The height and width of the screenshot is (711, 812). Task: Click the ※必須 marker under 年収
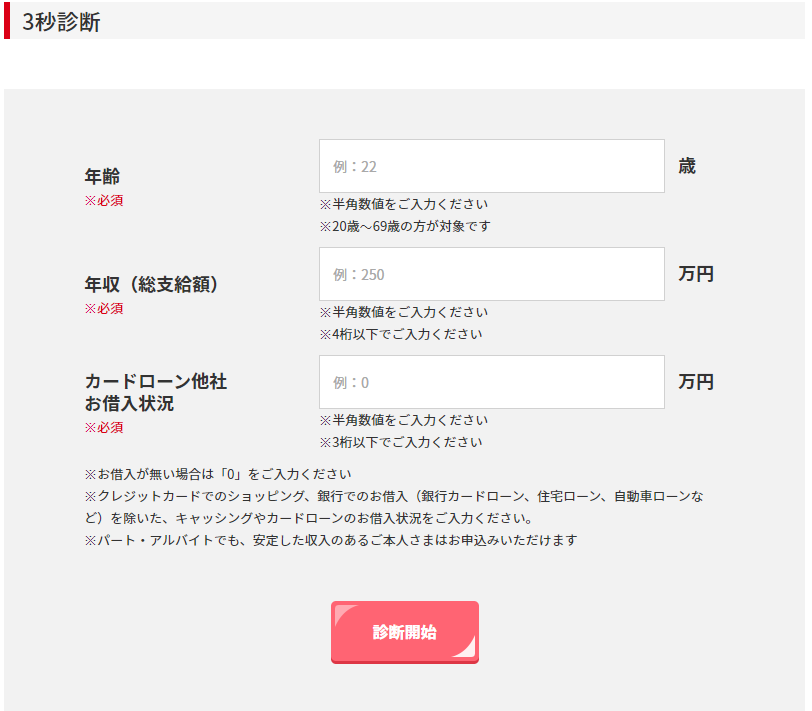[104, 309]
